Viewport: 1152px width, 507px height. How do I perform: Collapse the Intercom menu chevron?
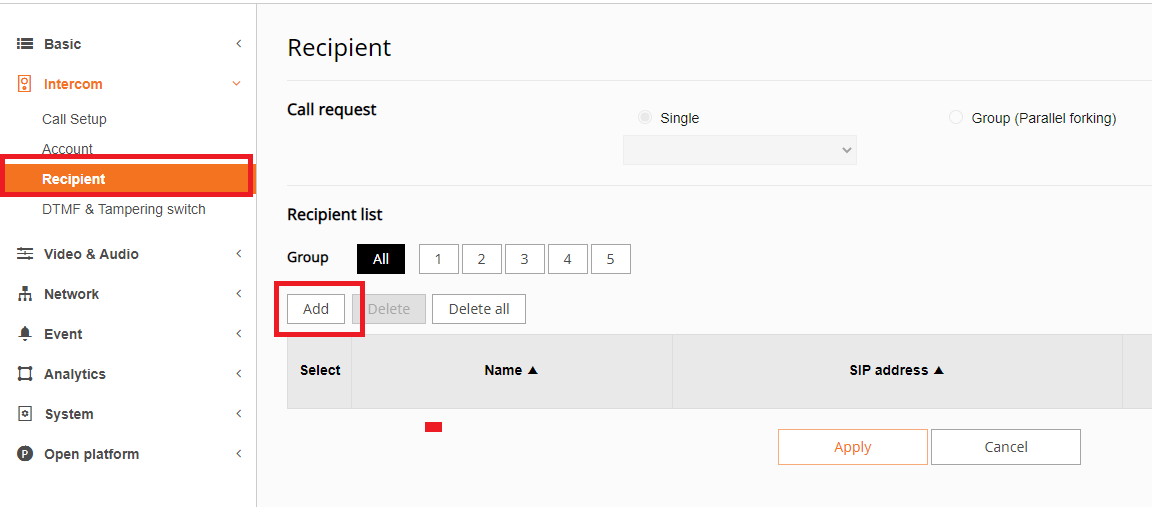[x=237, y=84]
